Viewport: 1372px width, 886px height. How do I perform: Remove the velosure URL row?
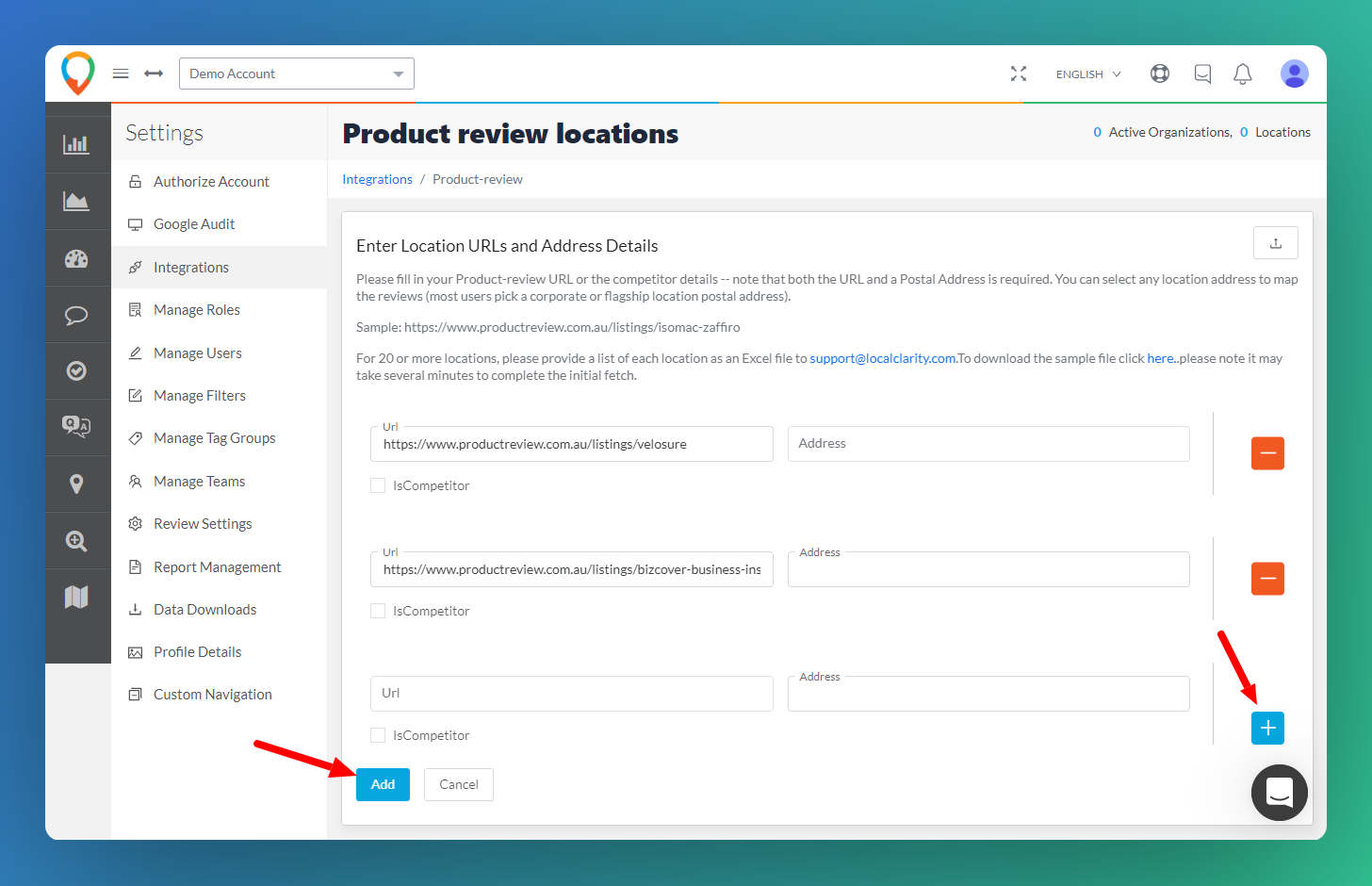pos(1267,453)
